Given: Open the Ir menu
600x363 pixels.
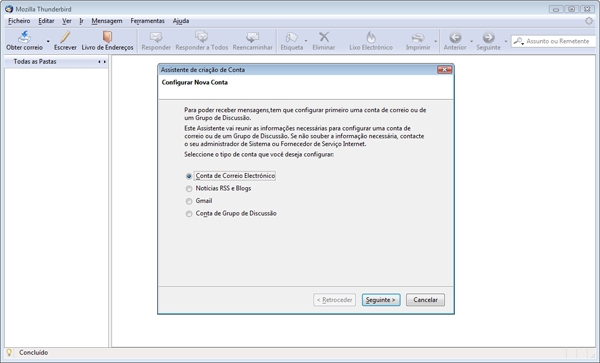Looking at the screenshot, I should (x=81, y=21).
